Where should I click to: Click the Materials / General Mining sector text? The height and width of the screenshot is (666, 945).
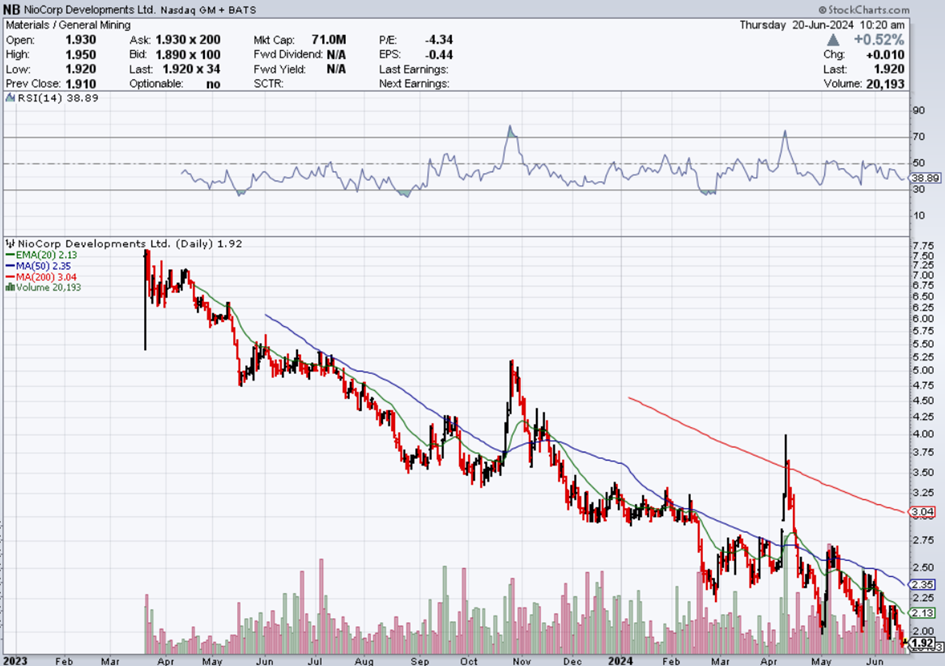tap(68, 25)
